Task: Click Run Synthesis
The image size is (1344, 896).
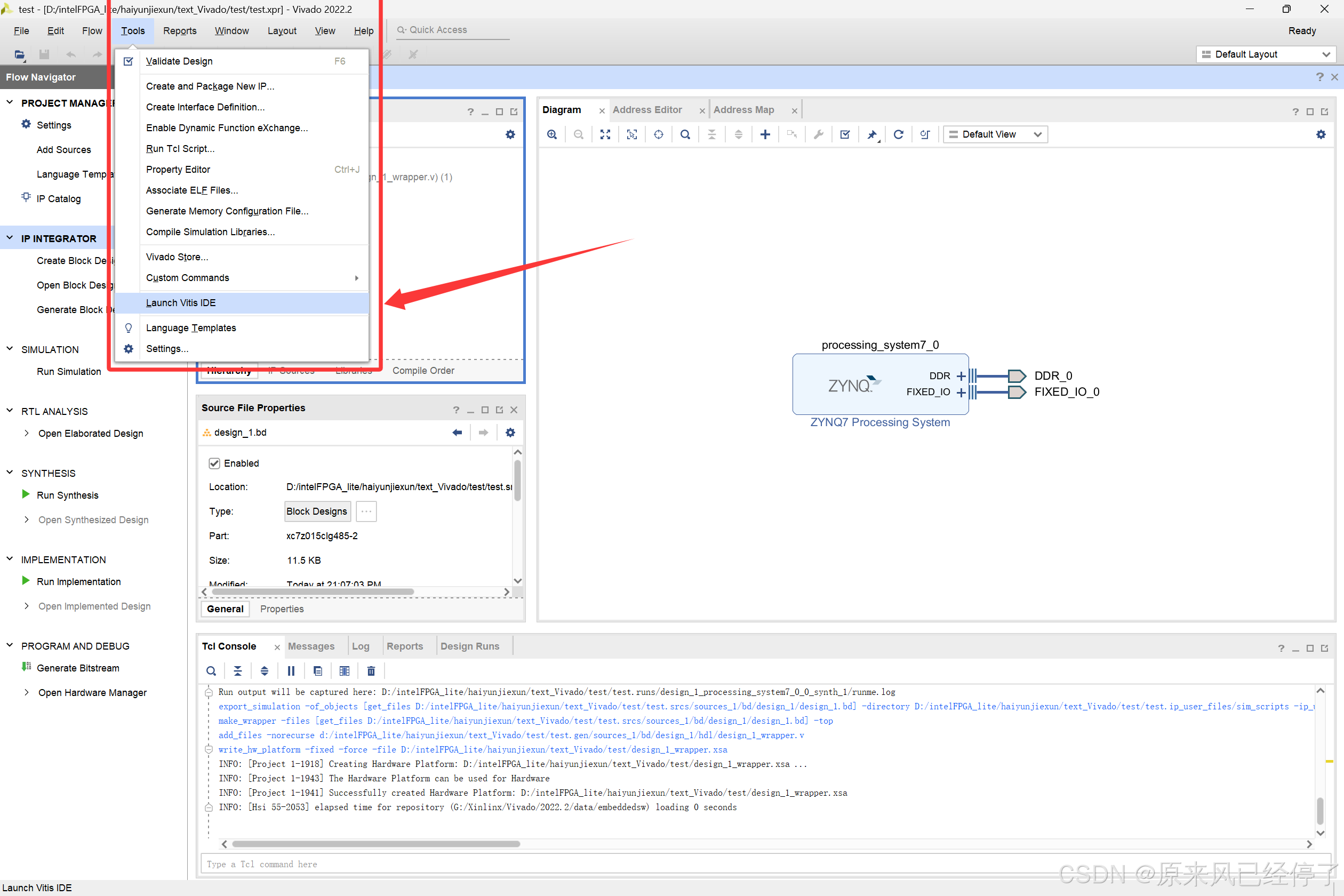Action: click(67, 495)
